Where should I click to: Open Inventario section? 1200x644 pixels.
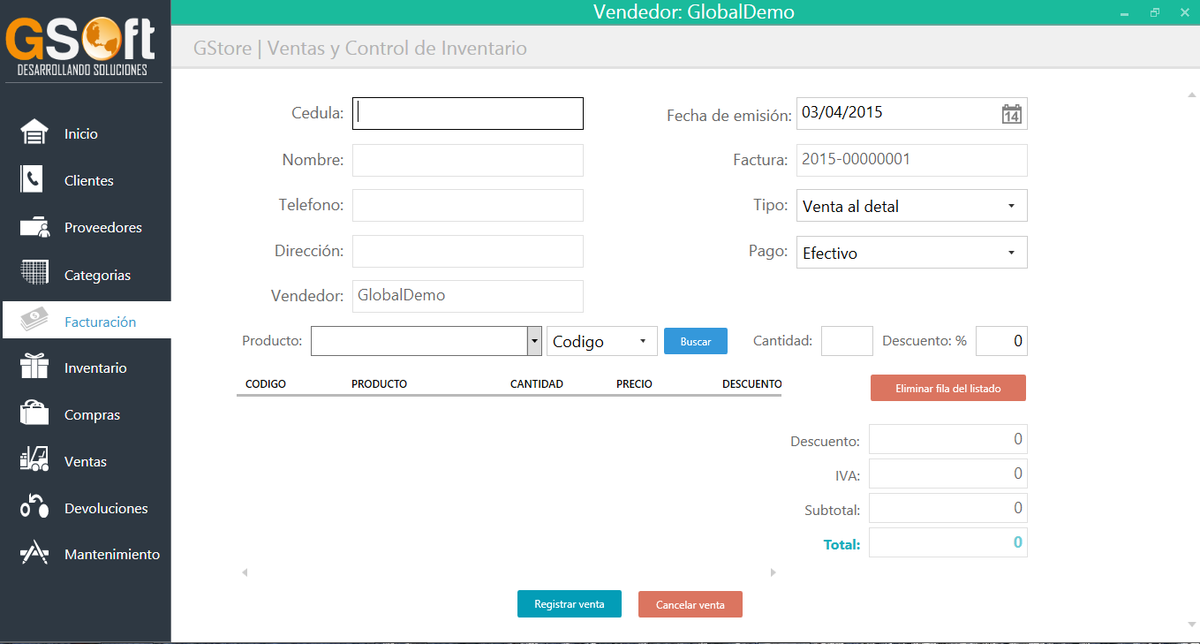click(95, 368)
